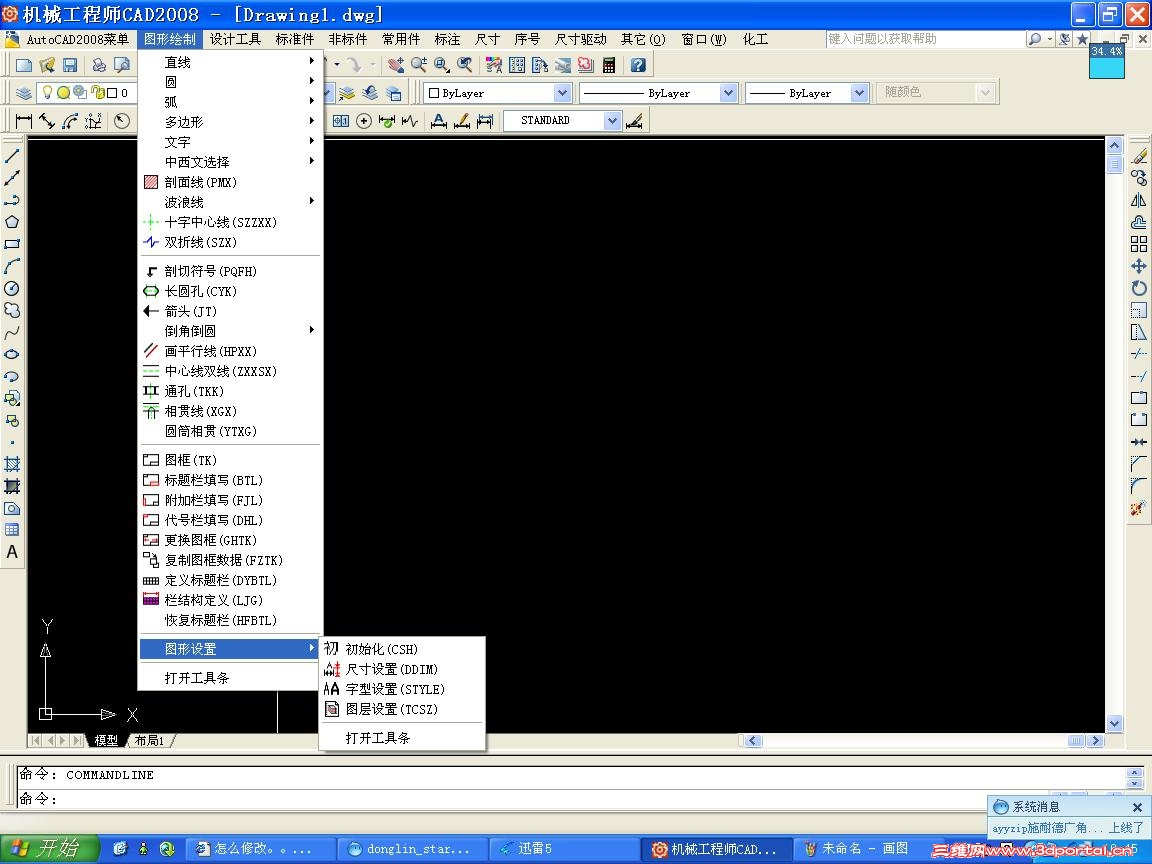Click 打开工具条 in the submenu
The height and width of the screenshot is (864, 1152).
(403, 738)
